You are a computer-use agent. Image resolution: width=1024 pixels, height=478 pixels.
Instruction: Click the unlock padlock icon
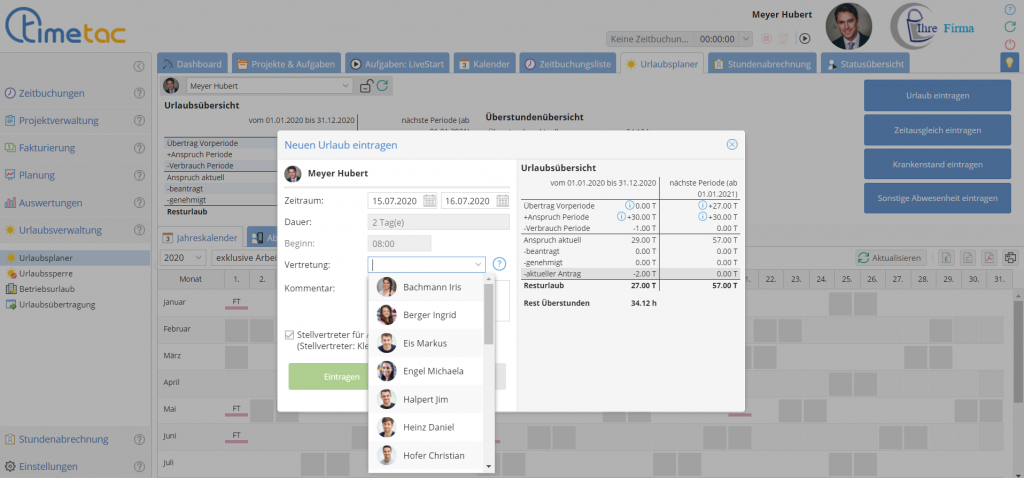tap(366, 86)
